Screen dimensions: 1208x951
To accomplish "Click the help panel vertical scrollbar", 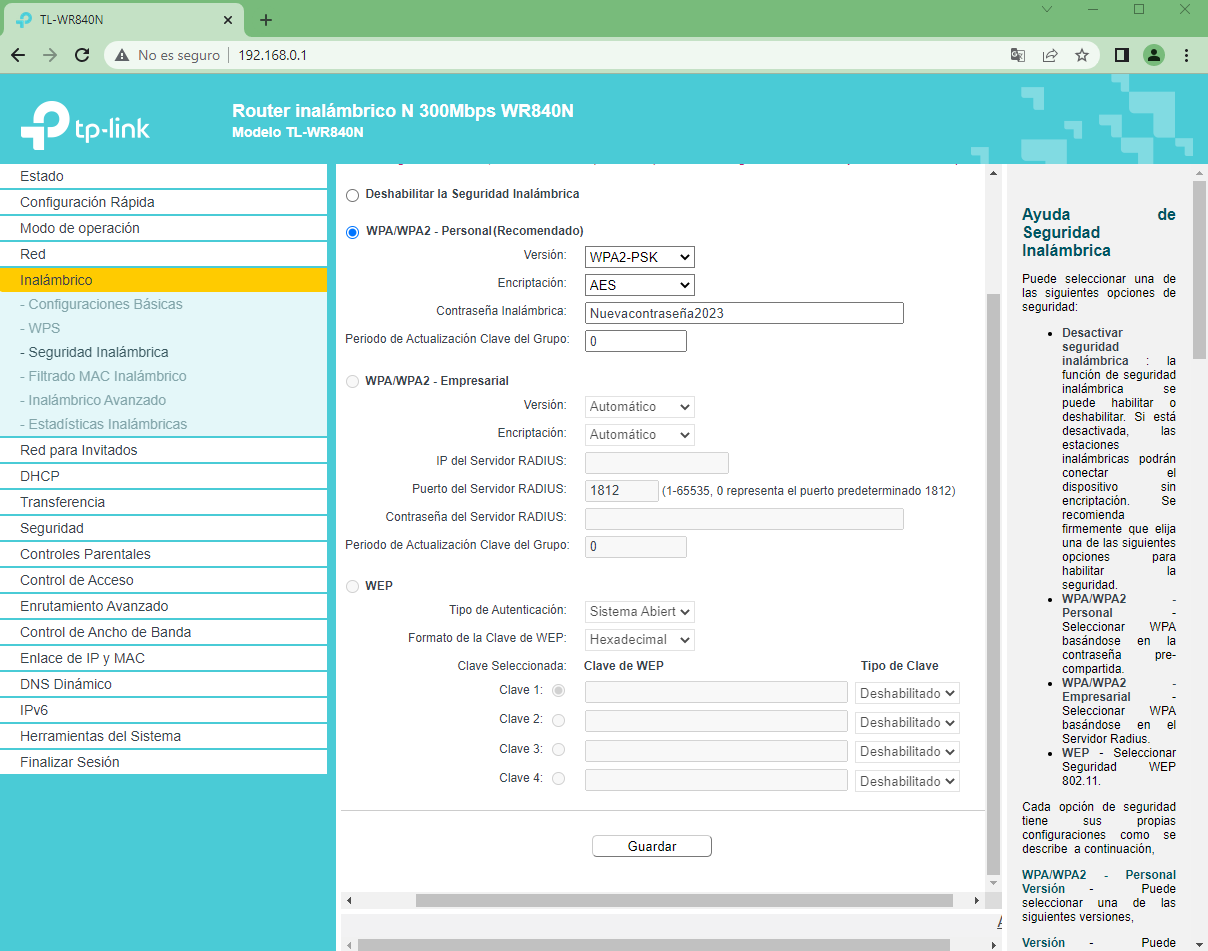I will point(1199,270).
